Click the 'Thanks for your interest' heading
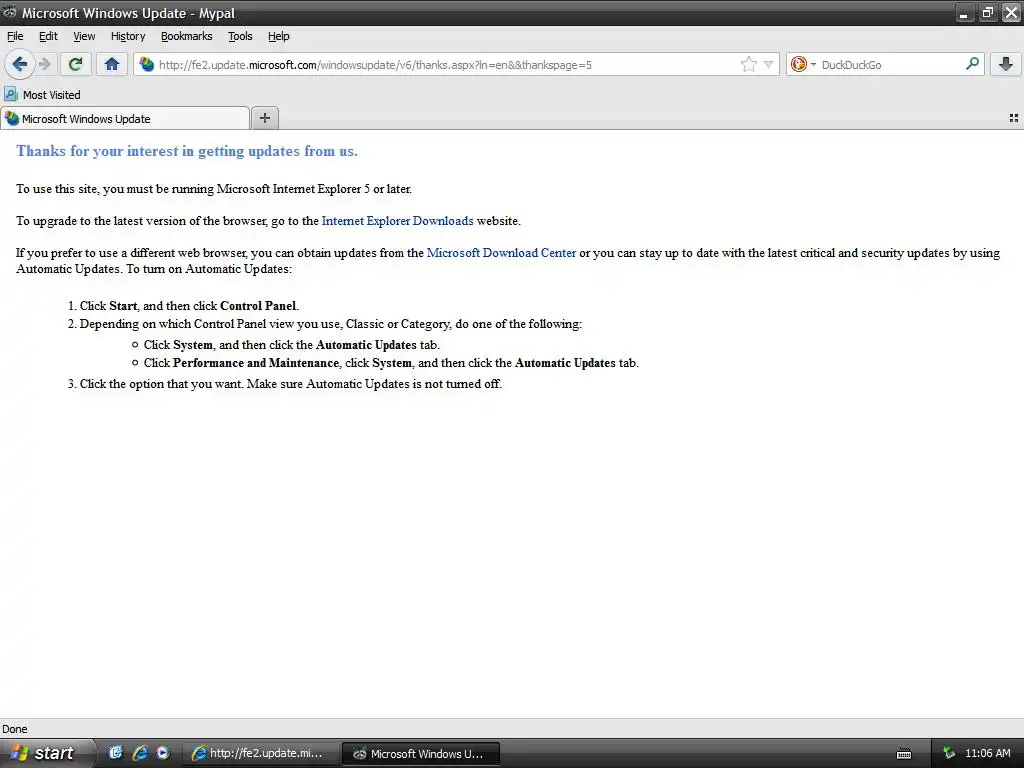1024x768 pixels. pos(187,151)
